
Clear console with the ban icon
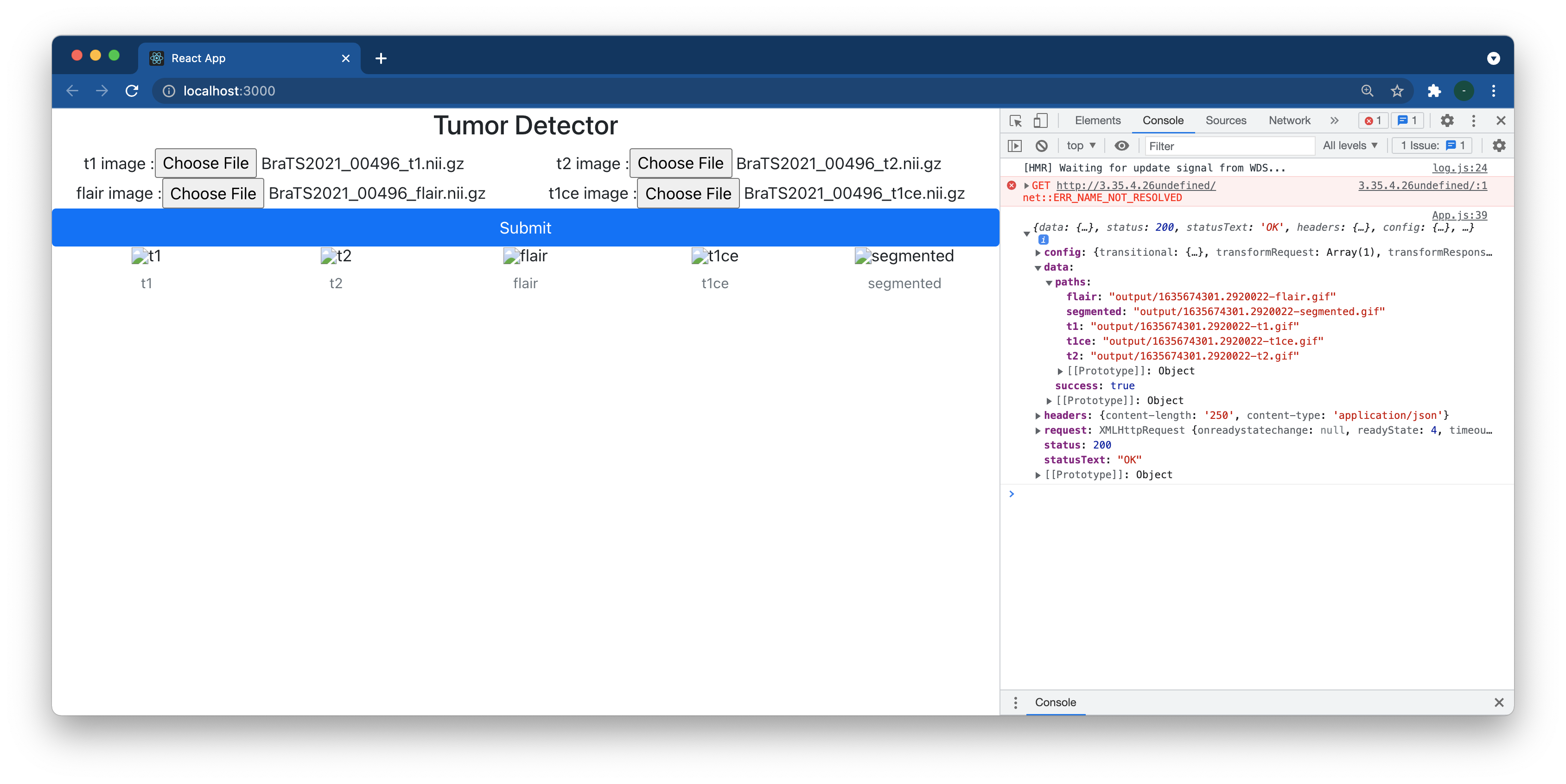[1041, 146]
